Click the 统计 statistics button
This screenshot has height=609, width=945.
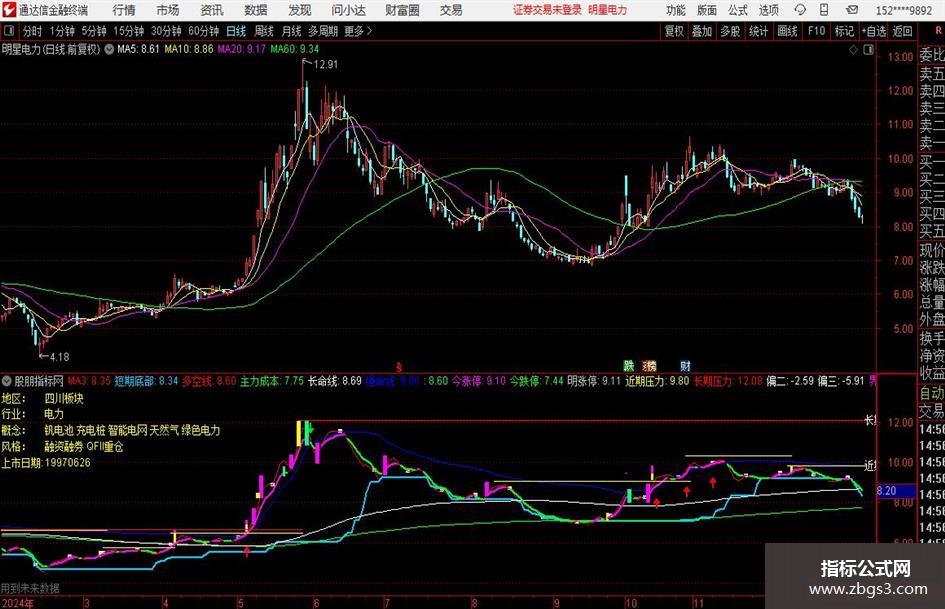(758, 31)
